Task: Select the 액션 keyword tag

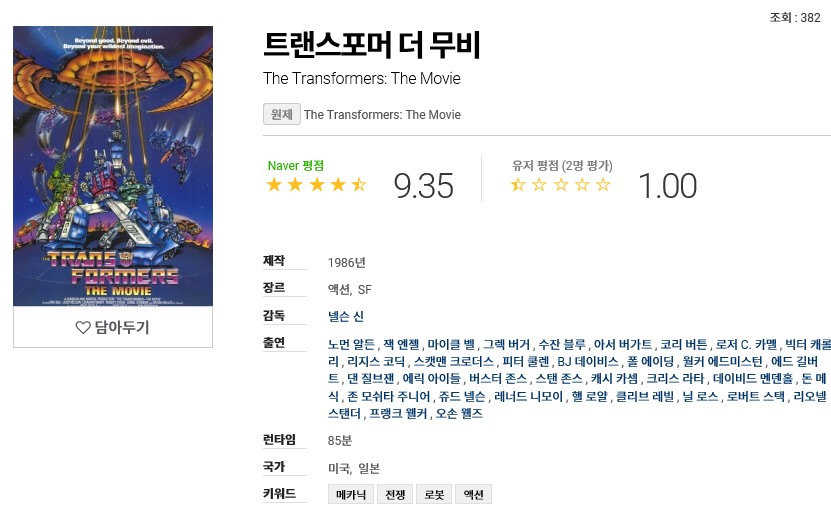Action: 473,494
